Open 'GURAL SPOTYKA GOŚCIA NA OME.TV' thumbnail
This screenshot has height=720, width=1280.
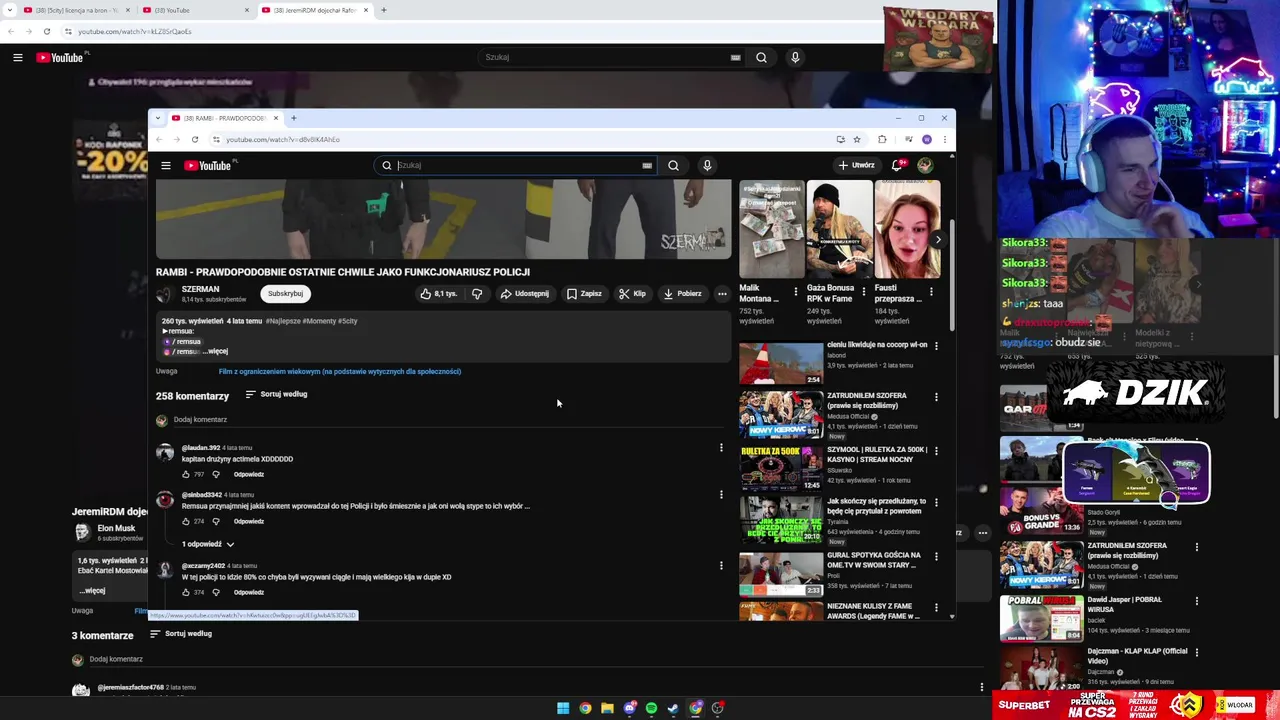[x=781, y=573]
